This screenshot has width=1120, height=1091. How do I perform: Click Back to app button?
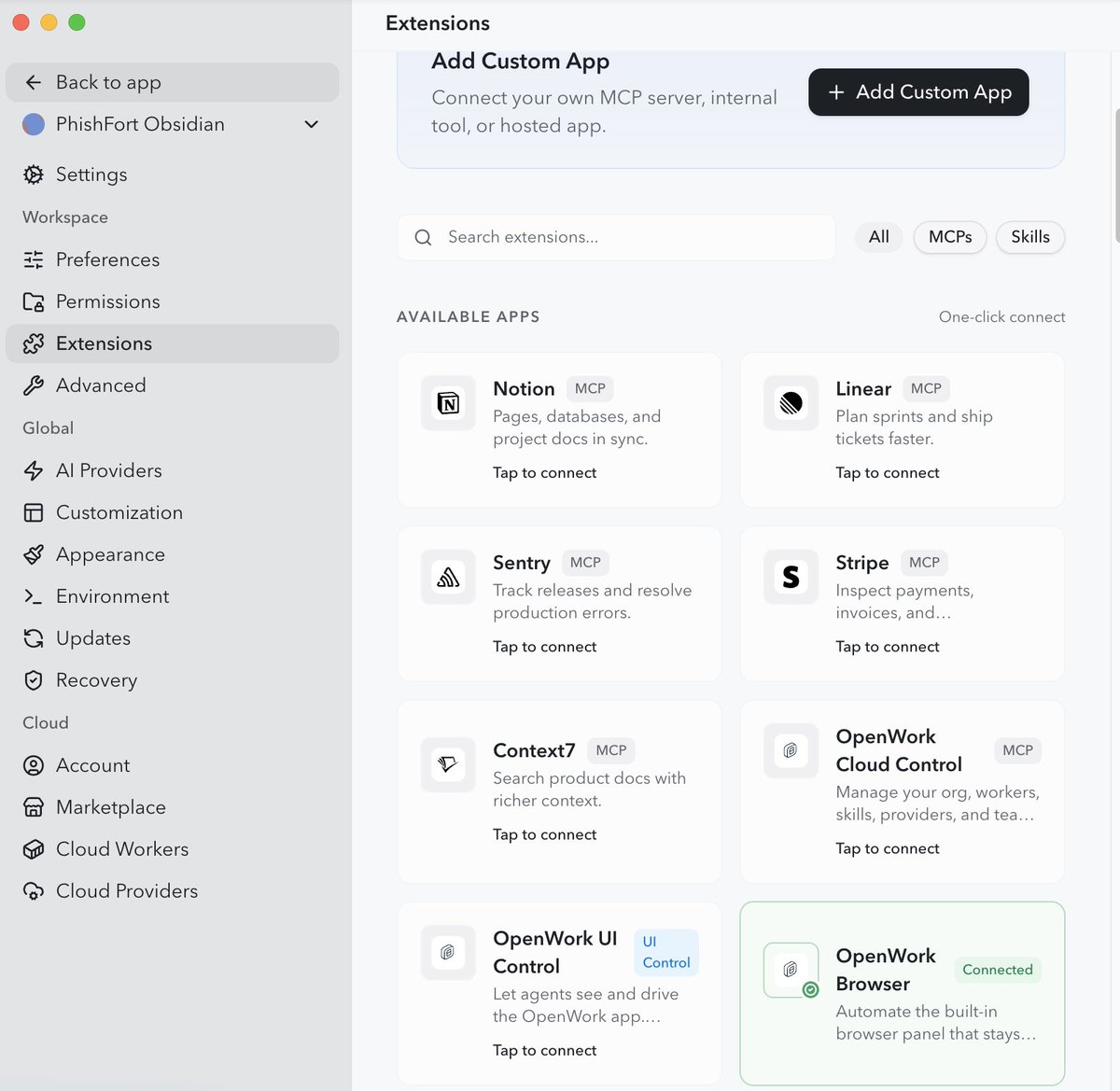point(173,82)
